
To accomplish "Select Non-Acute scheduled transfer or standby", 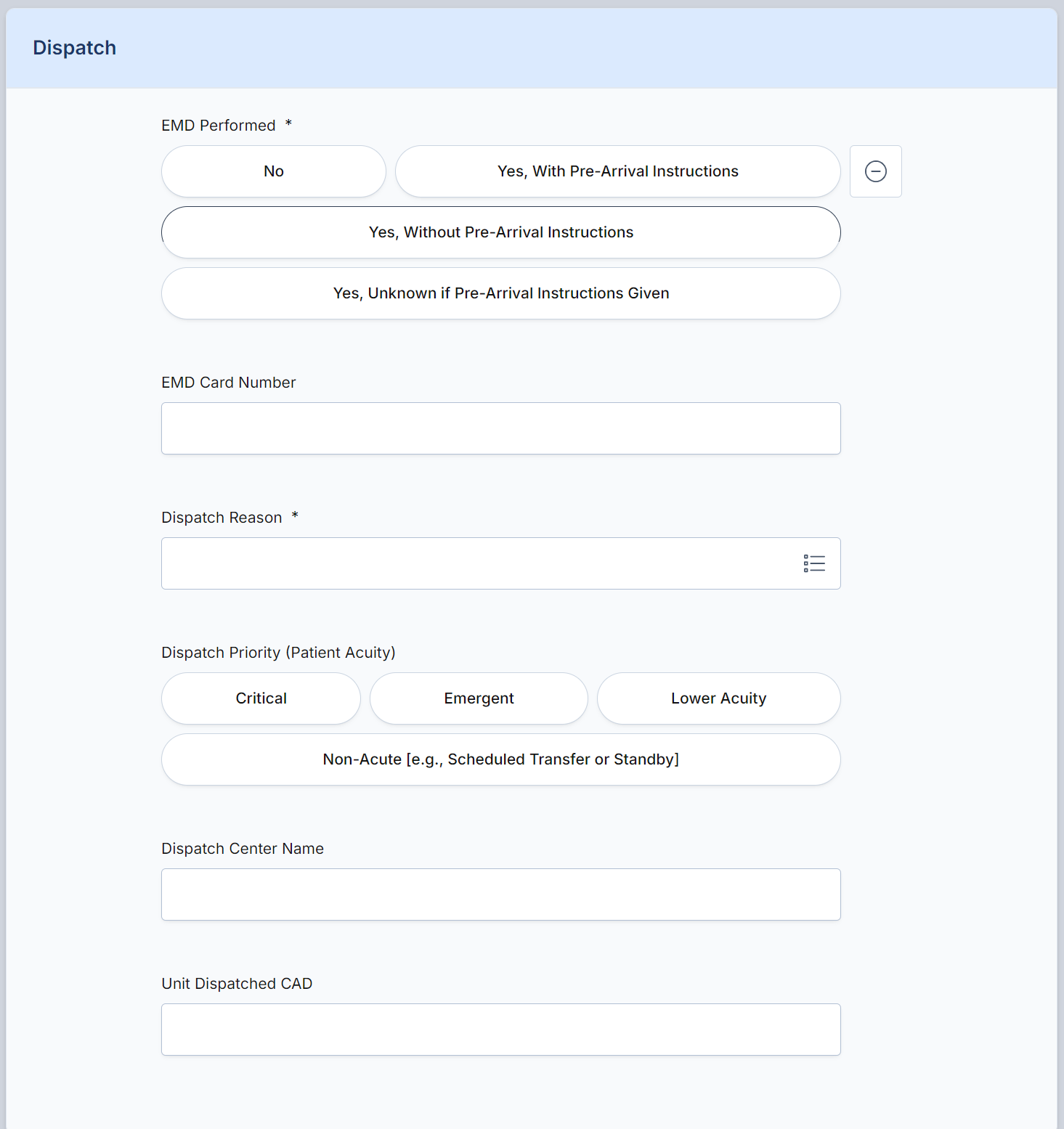I will tap(501, 759).
